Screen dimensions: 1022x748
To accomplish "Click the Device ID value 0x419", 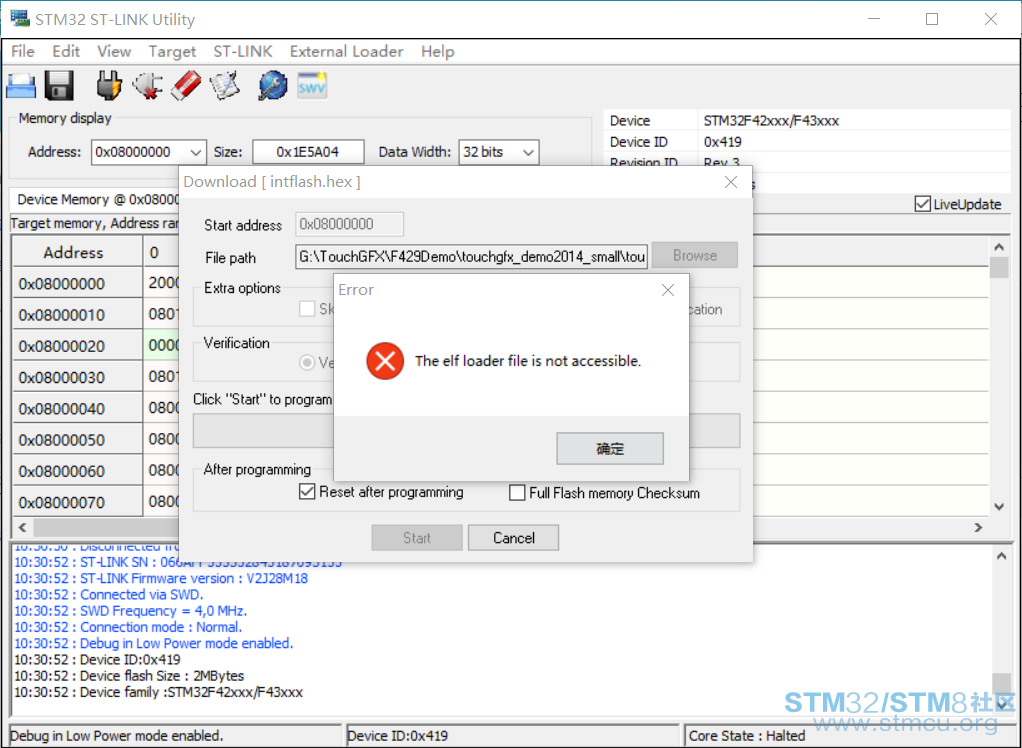I will tap(722, 141).
